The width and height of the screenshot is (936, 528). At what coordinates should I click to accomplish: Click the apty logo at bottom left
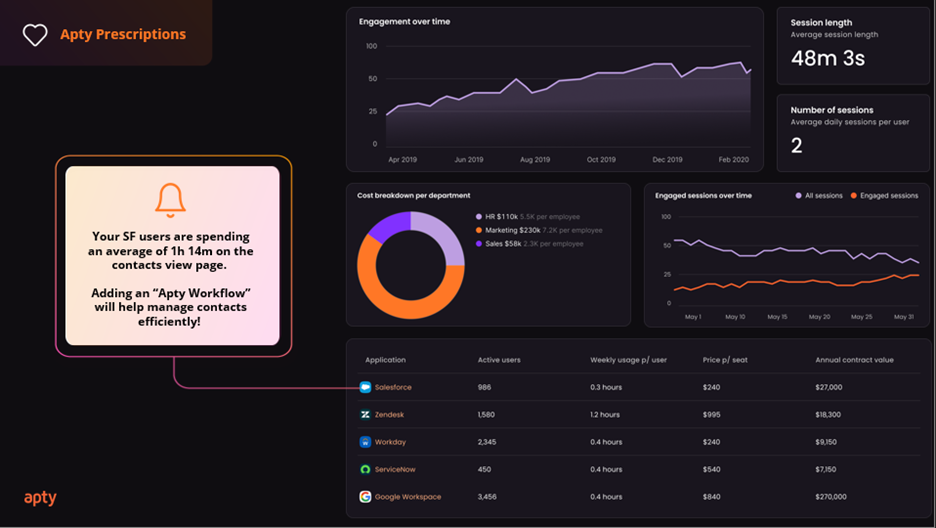(x=40, y=498)
